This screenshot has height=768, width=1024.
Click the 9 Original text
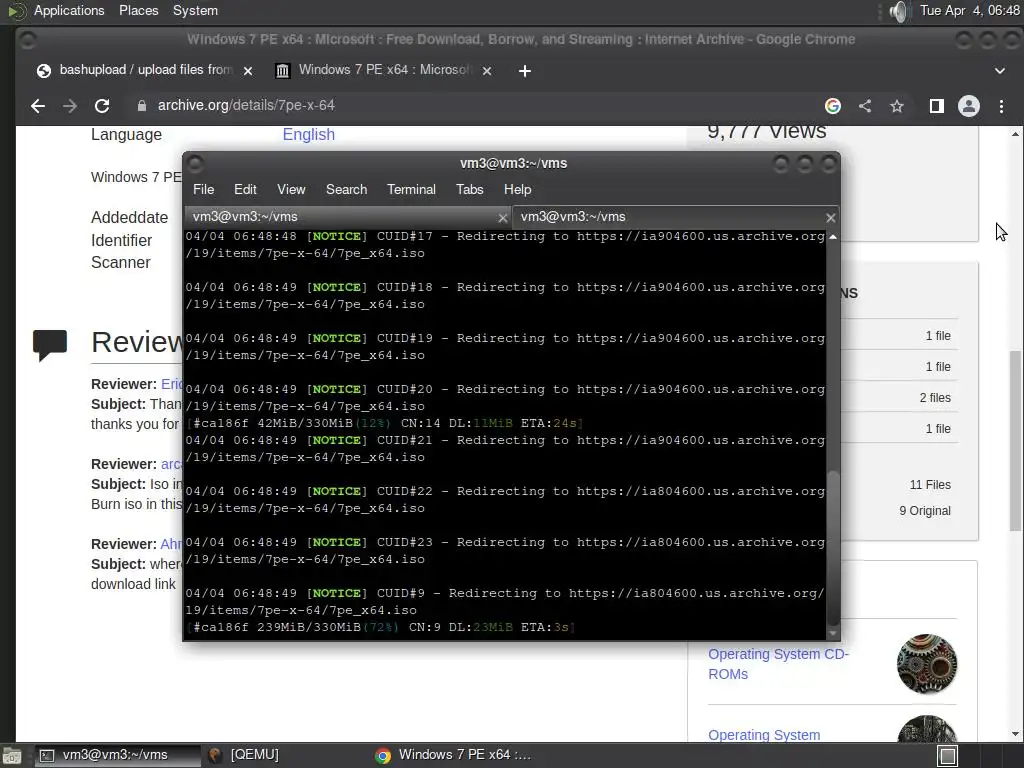(x=925, y=511)
